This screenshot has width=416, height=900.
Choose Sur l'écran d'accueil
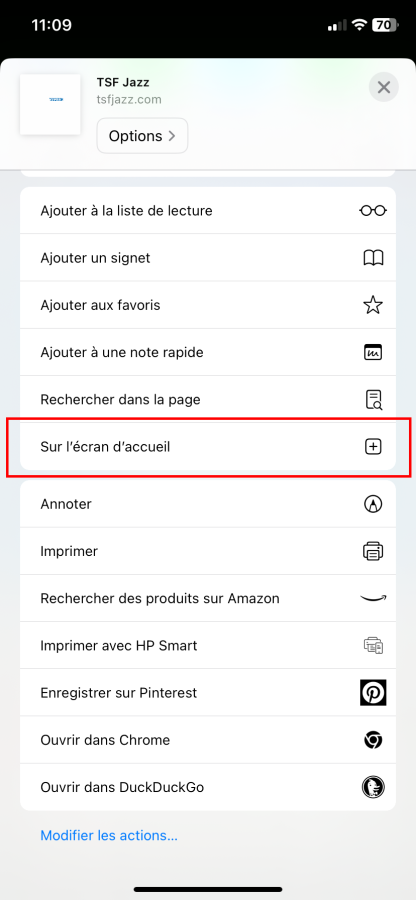[x=208, y=447]
